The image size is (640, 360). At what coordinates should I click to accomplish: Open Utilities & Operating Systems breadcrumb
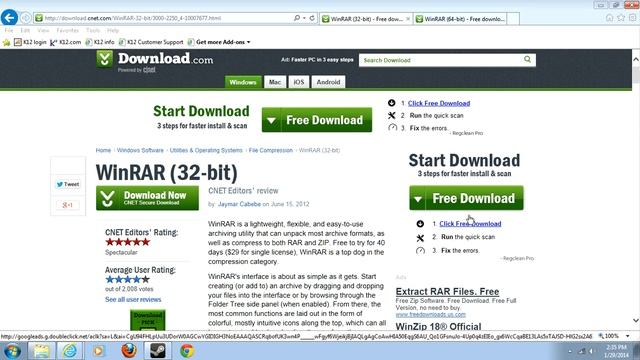point(206,150)
